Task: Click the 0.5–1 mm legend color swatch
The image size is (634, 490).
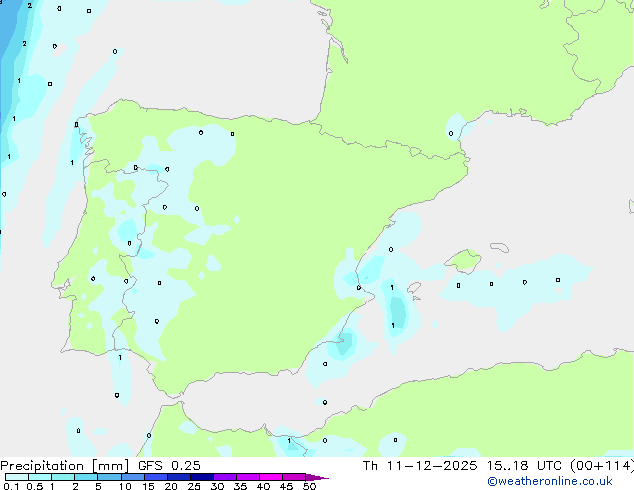Action: (x=40, y=477)
